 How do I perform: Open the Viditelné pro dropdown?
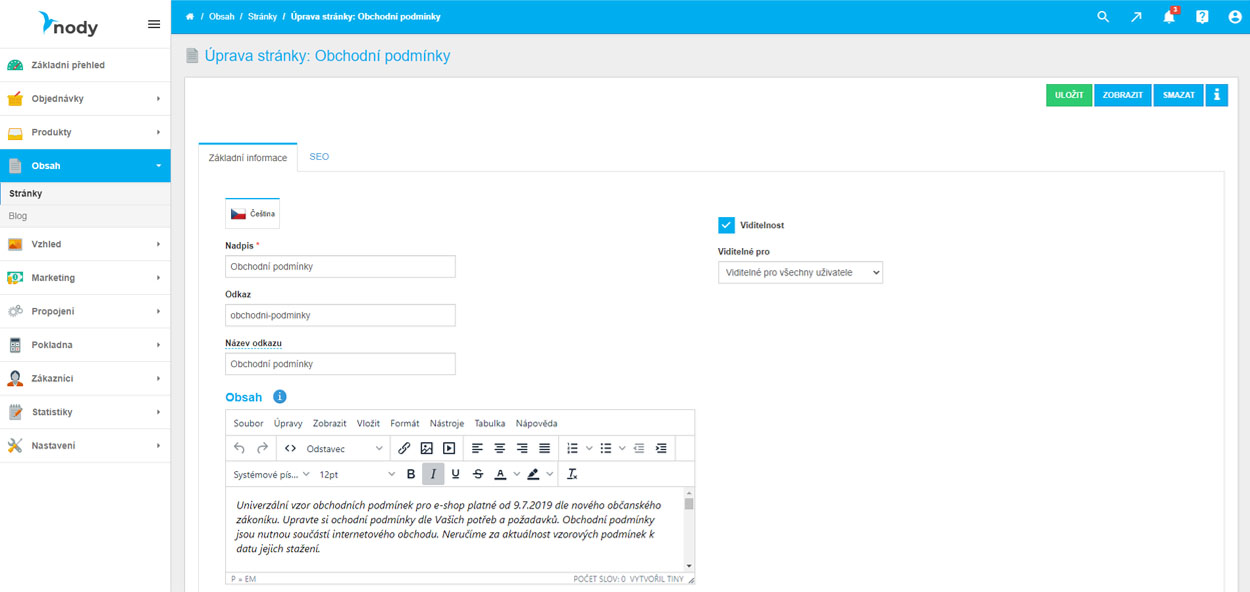coord(800,272)
